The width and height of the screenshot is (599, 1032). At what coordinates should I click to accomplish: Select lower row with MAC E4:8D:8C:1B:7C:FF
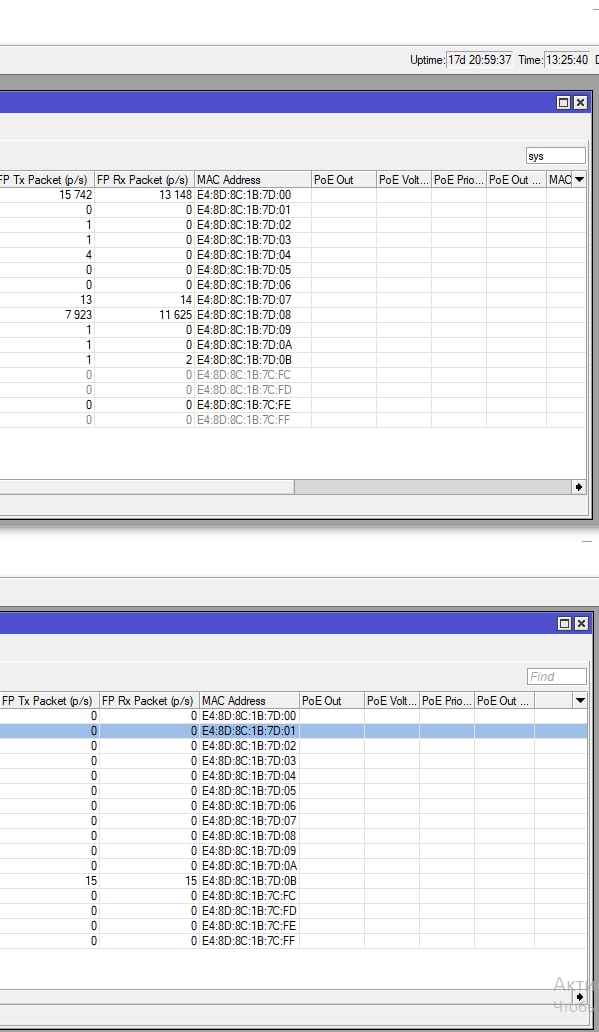(294, 941)
